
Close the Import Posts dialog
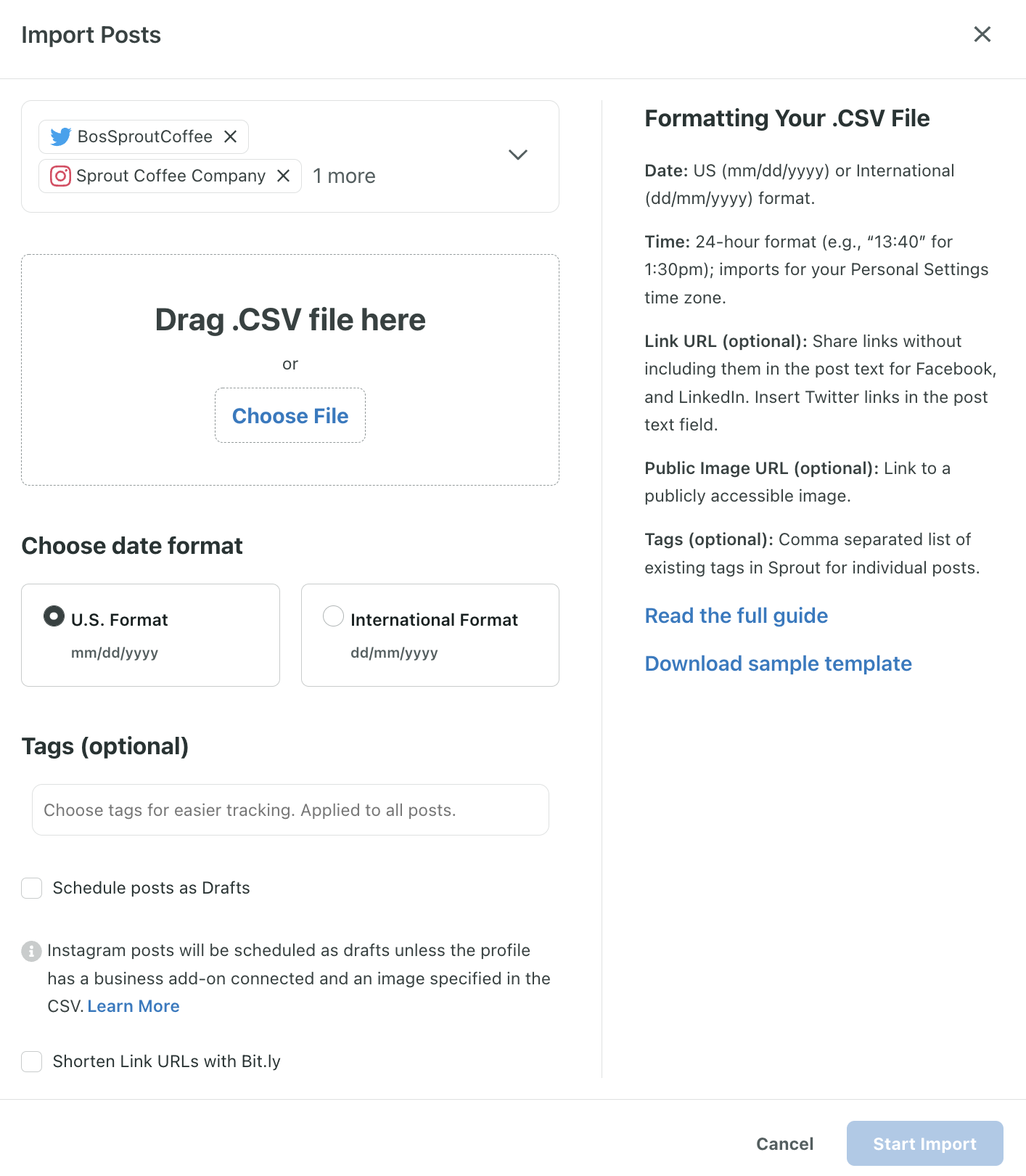pos(982,34)
